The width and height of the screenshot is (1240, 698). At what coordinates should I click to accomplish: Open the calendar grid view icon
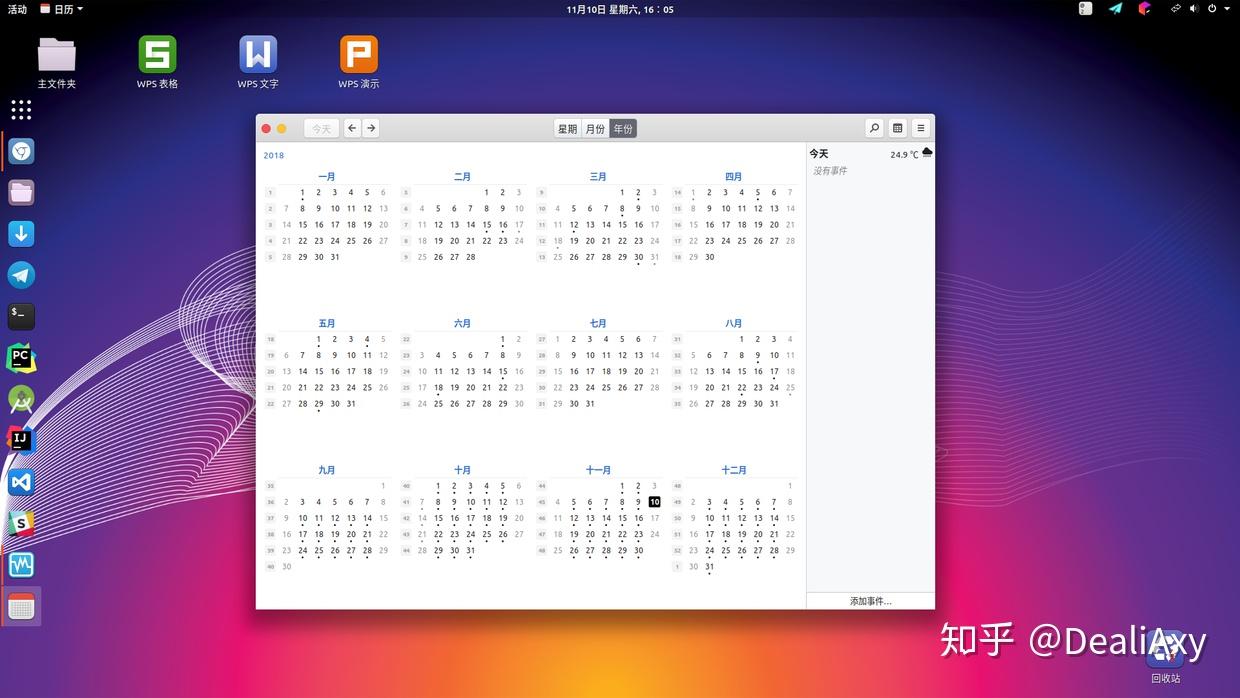tap(896, 128)
